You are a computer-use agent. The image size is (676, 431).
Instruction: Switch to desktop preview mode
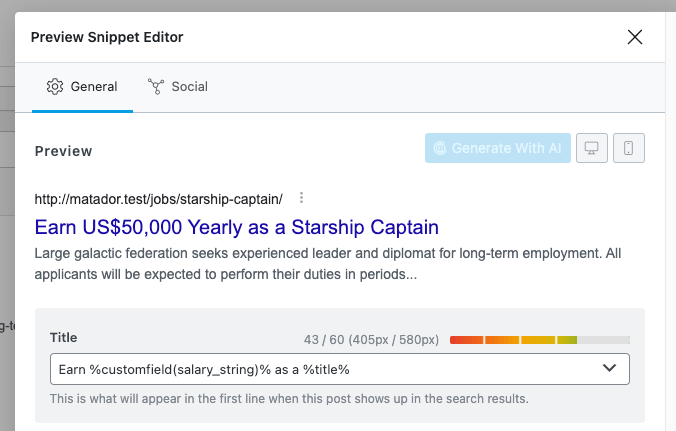(591, 149)
